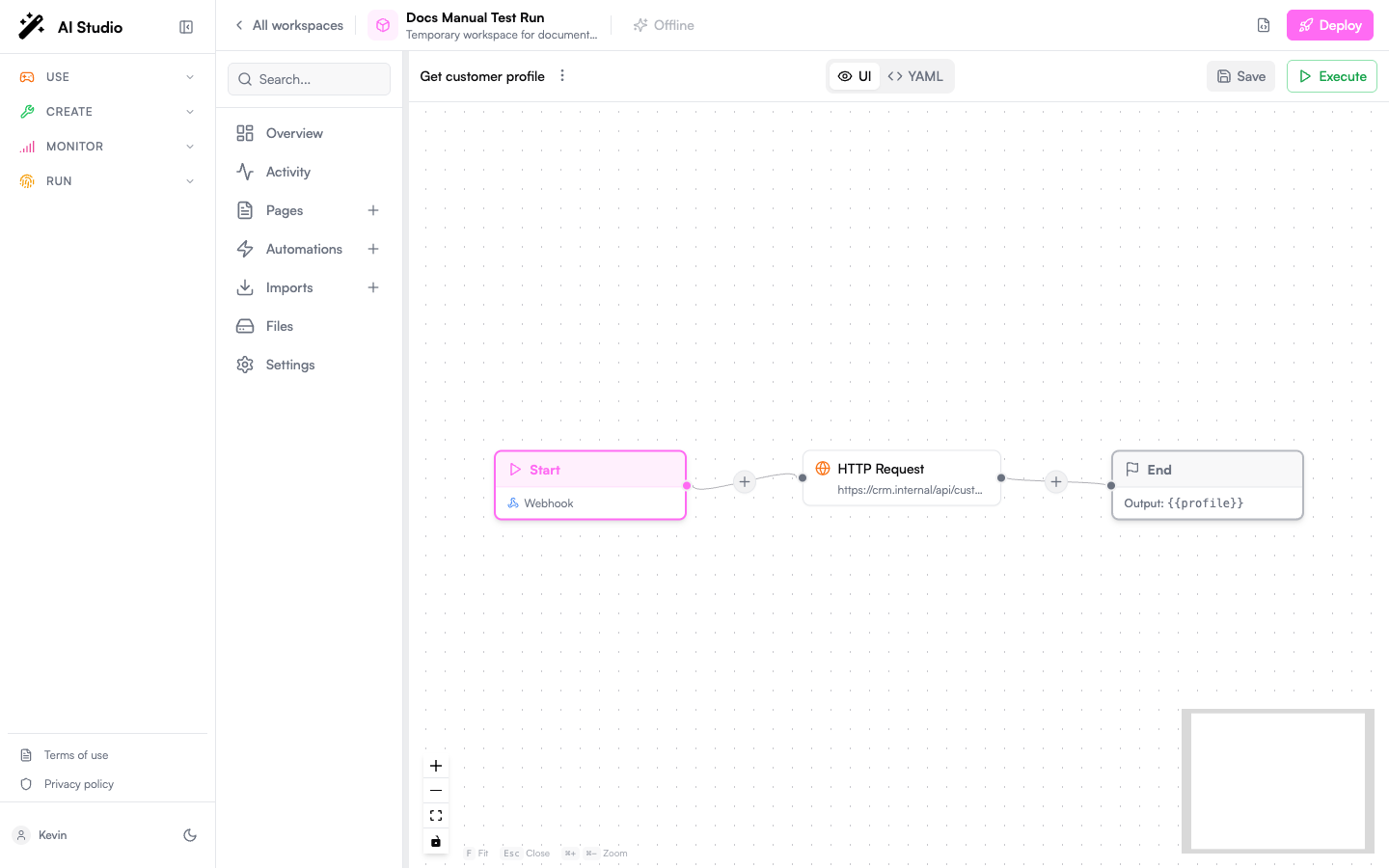Open the document code icon near Deploy
1389x868 pixels.
coord(1264,25)
